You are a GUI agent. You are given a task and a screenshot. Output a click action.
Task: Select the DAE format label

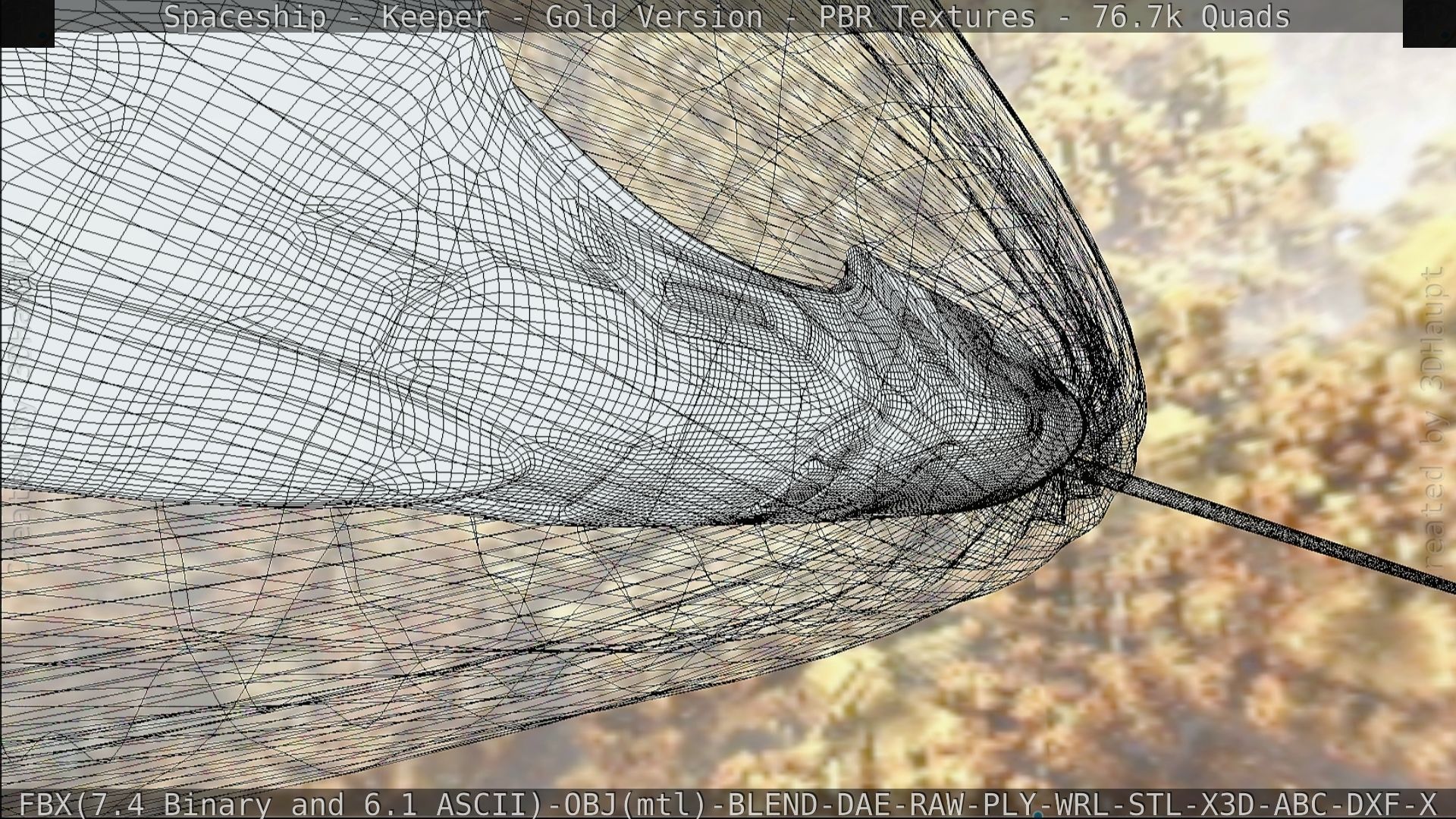(864, 804)
